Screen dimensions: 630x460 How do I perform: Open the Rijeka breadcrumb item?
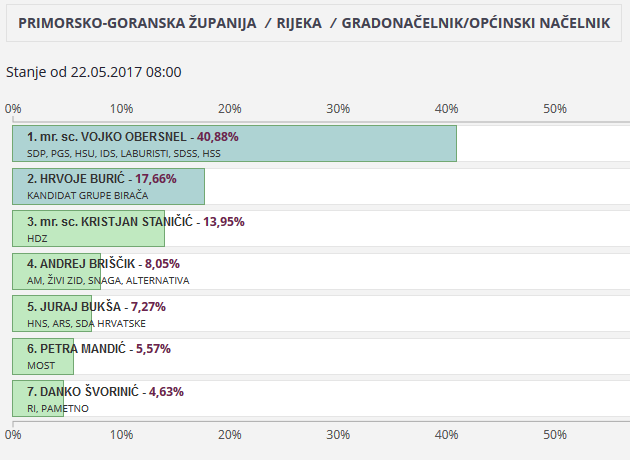click(300, 22)
